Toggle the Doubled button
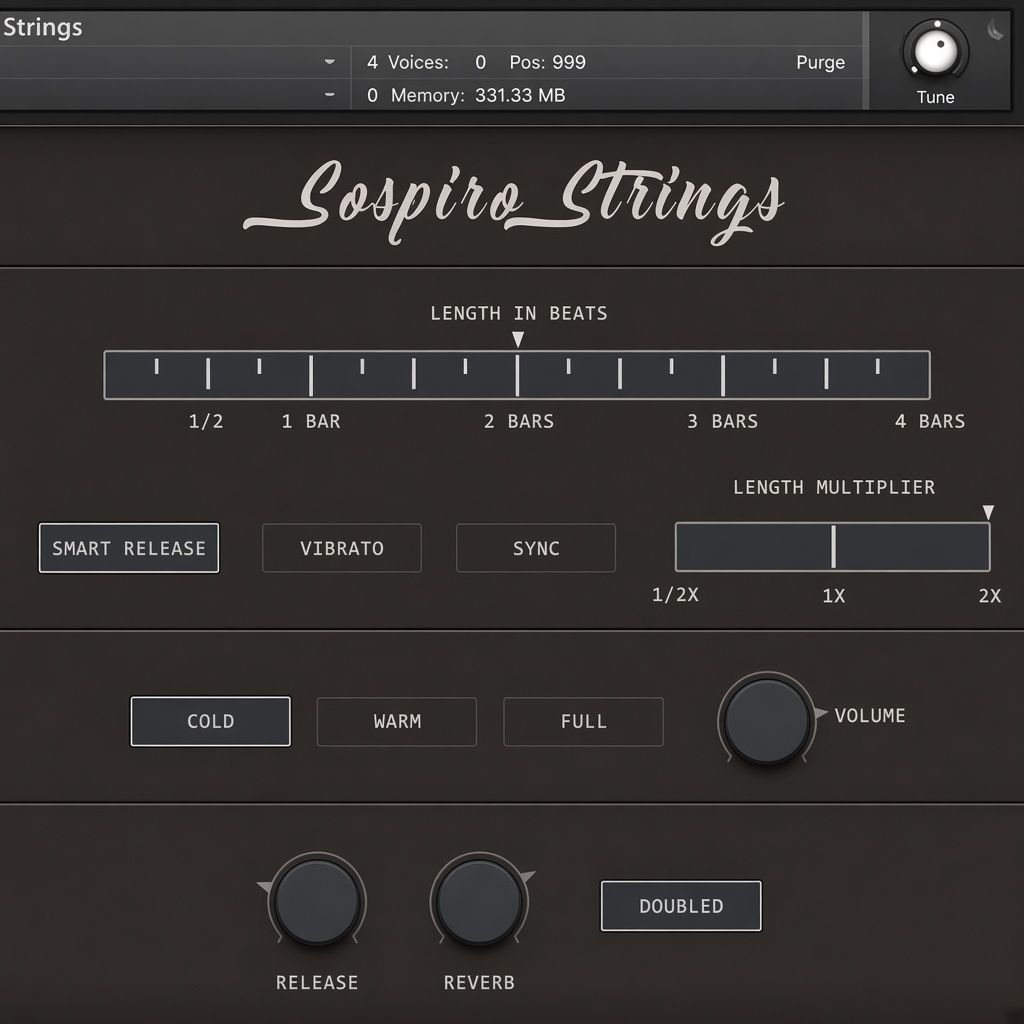This screenshot has width=1024, height=1024. (x=680, y=906)
